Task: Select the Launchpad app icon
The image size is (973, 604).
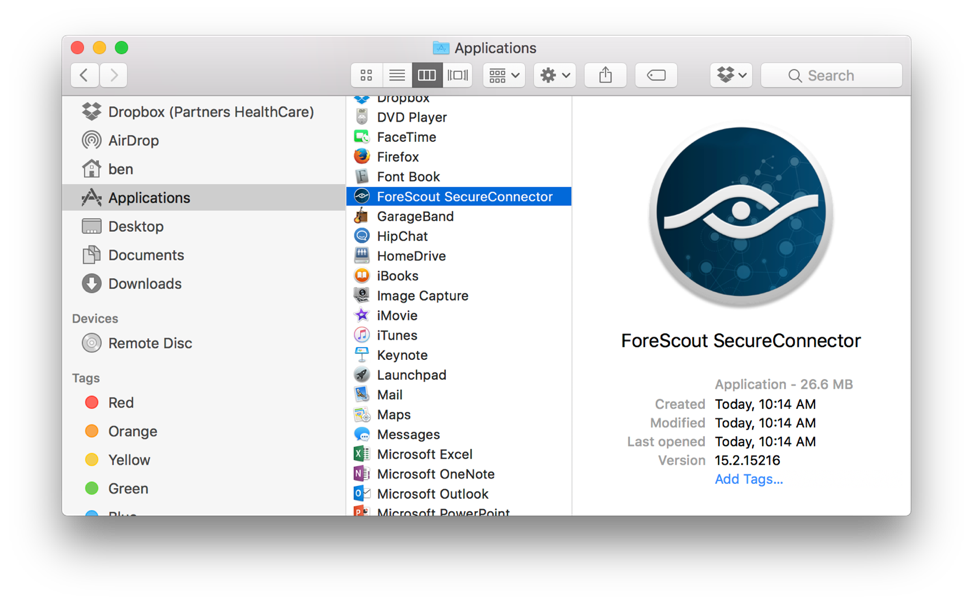Action: tap(362, 375)
